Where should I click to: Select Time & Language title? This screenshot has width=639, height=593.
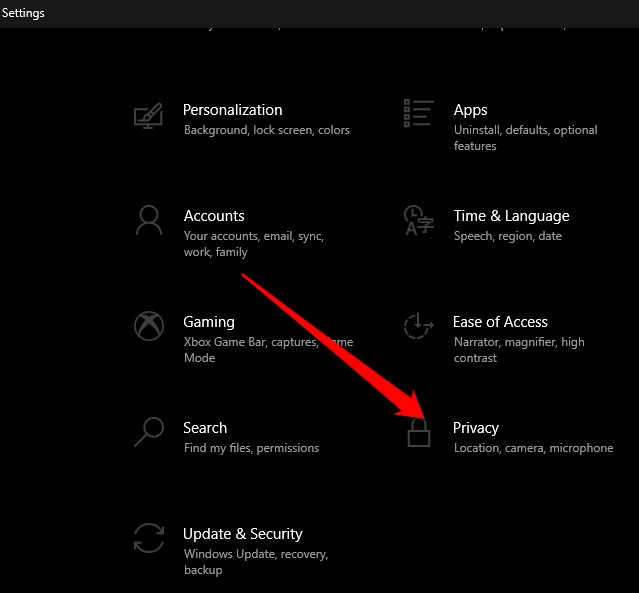click(x=511, y=216)
